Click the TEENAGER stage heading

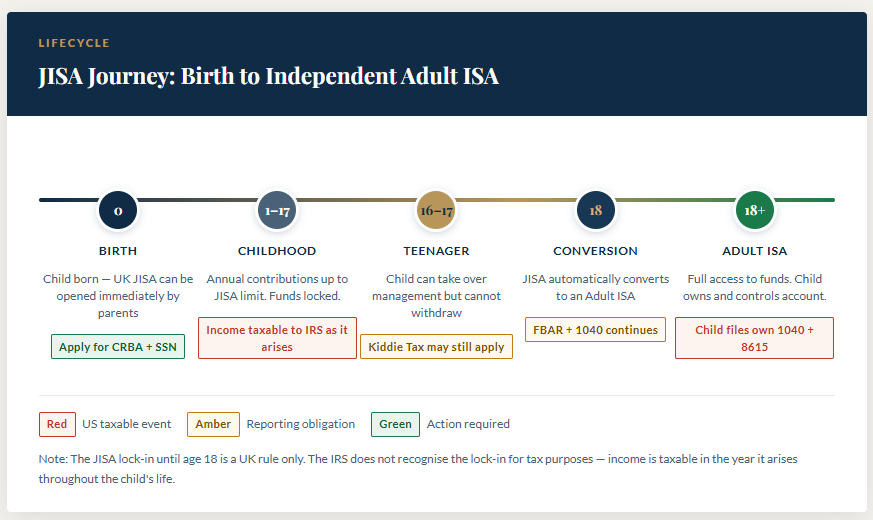(436, 251)
